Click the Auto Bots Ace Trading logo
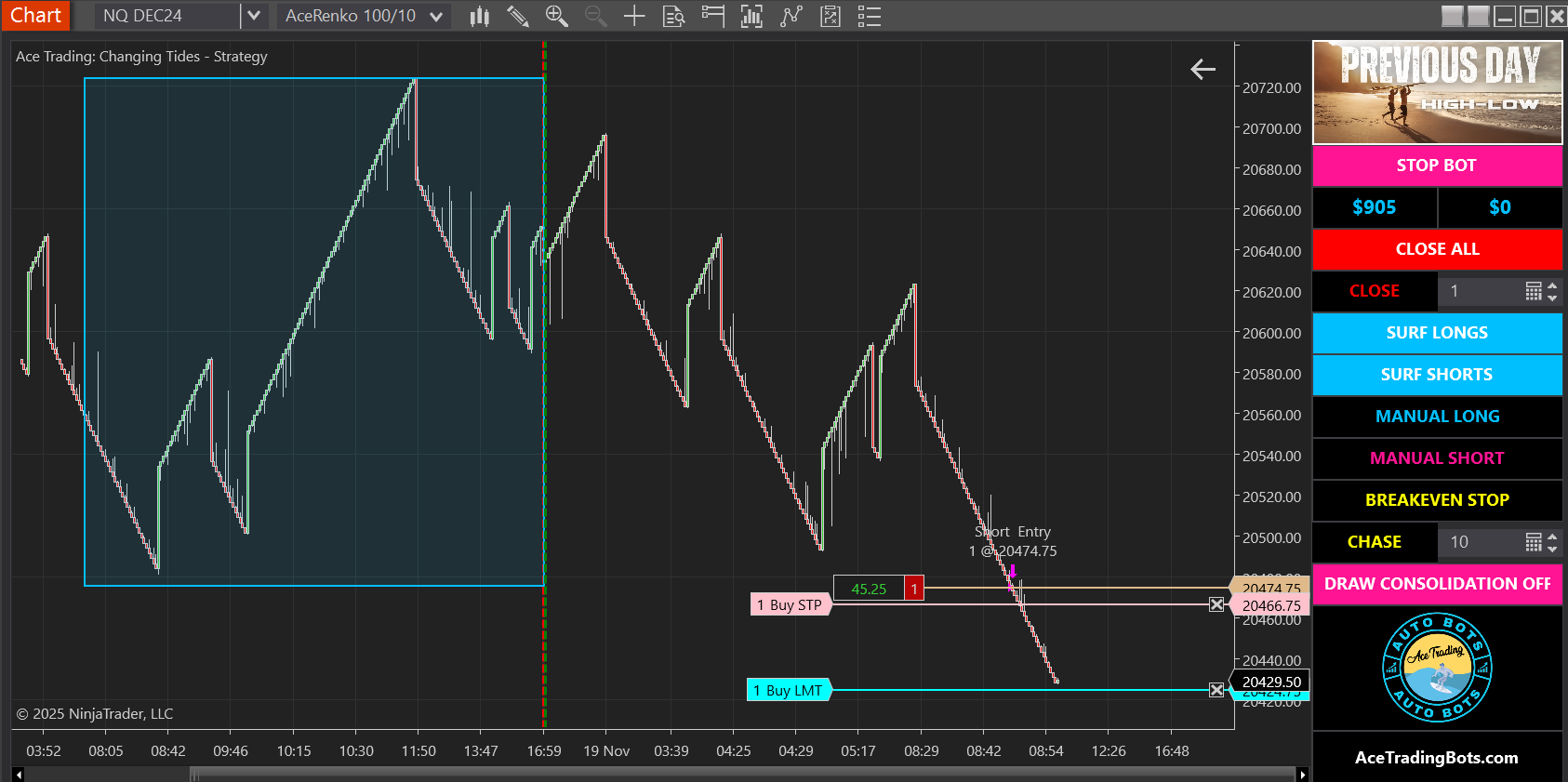 pyautogui.click(x=1437, y=668)
